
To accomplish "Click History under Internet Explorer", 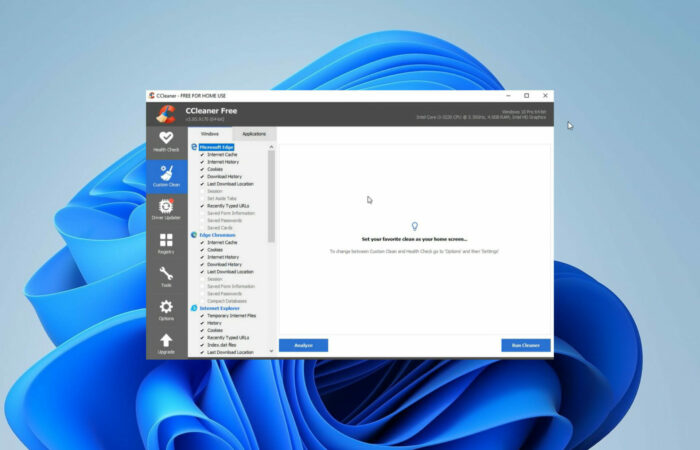I will pyautogui.click(x=214, y=323).
